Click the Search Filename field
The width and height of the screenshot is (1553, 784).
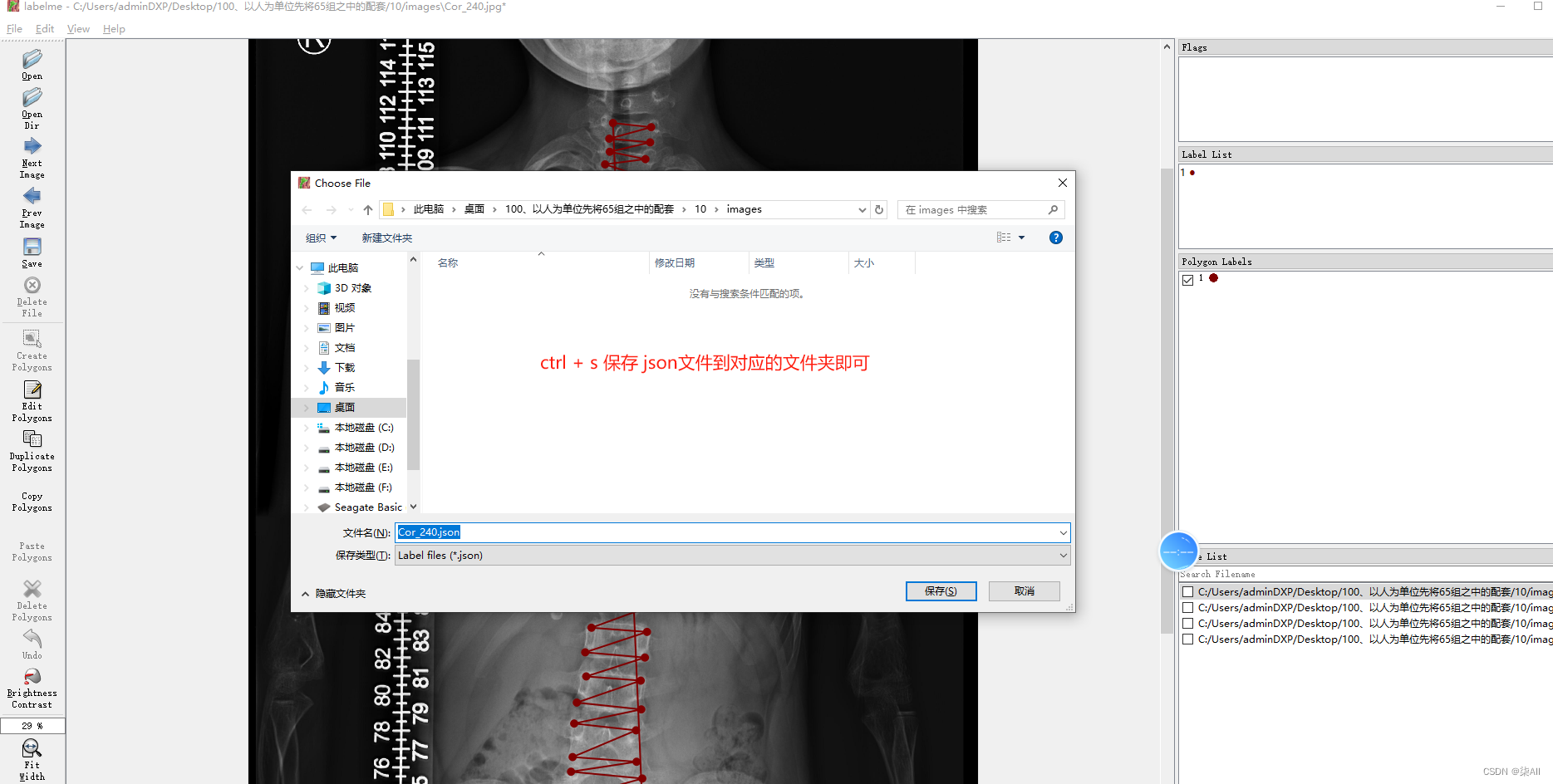(1365, 575)
